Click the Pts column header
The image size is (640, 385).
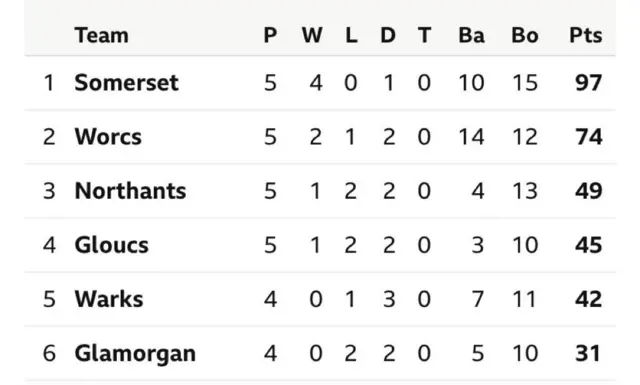[x=586, y=35]
